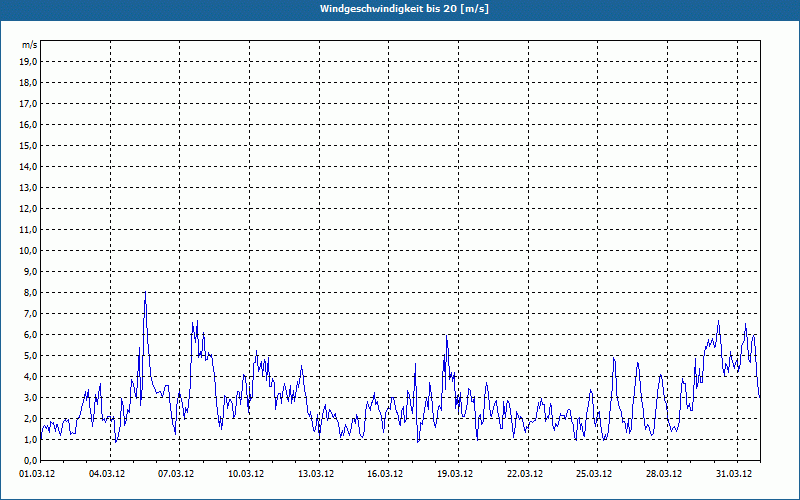
Task: Click the 7,0 y-axis label
Action: (30, 313)
